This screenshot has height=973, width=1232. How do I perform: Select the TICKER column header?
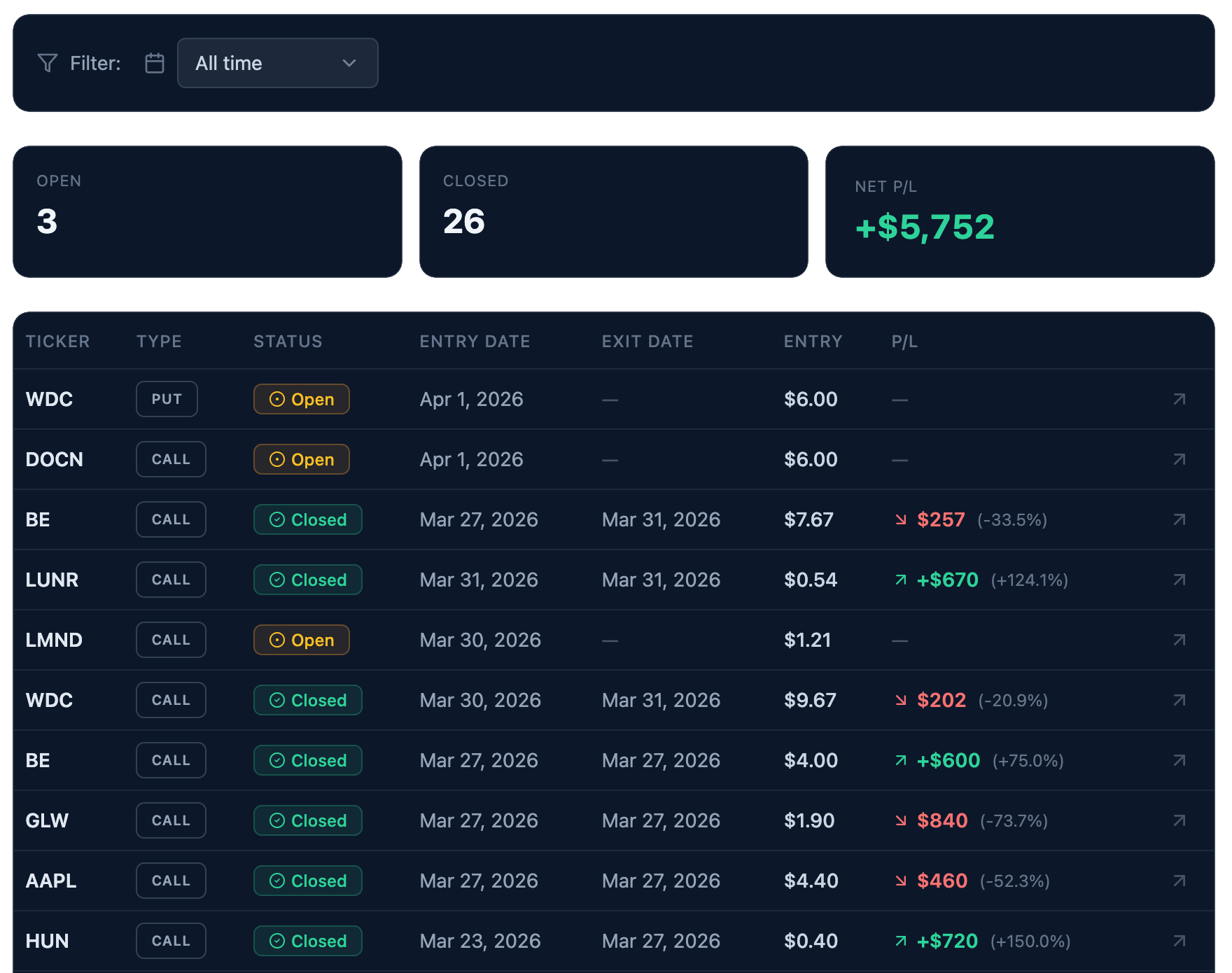click(58, 341)
